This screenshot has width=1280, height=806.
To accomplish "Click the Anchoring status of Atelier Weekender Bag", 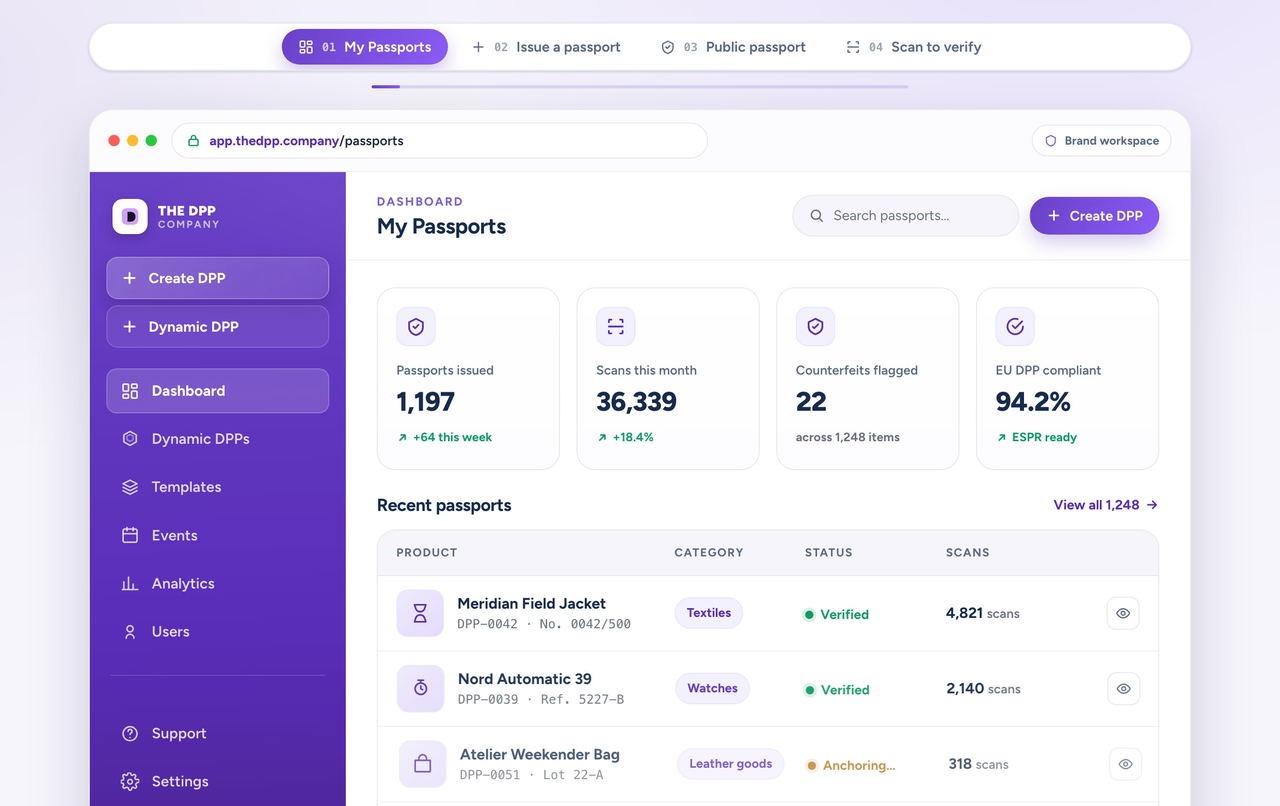I will tap(851, 765).
